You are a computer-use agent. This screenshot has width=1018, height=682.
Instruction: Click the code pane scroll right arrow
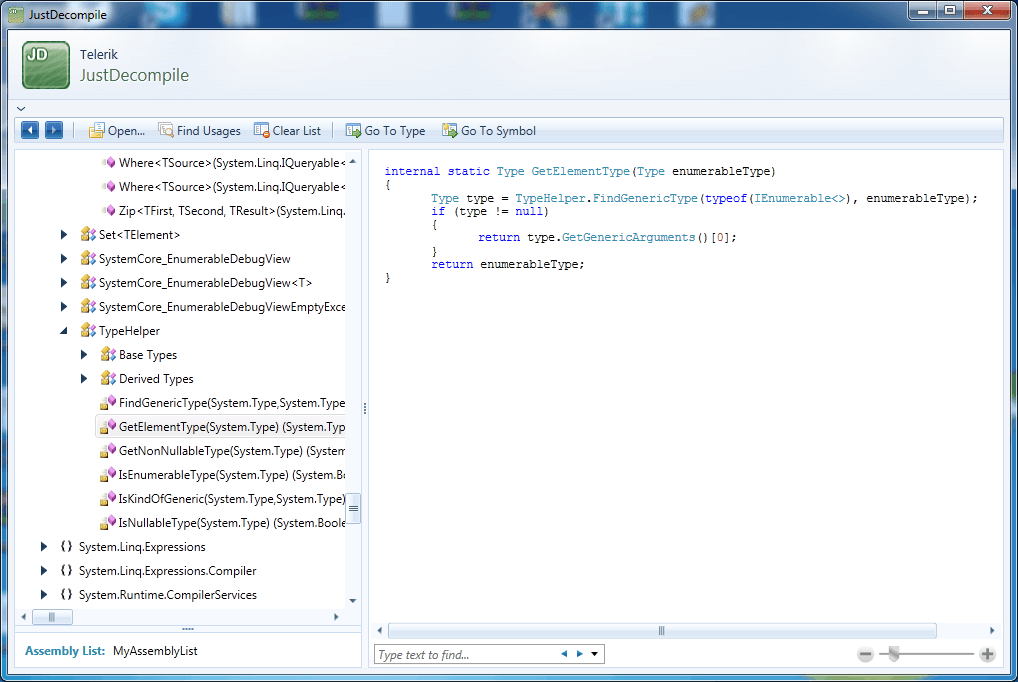pyautogui.click(x=992, y=631)
